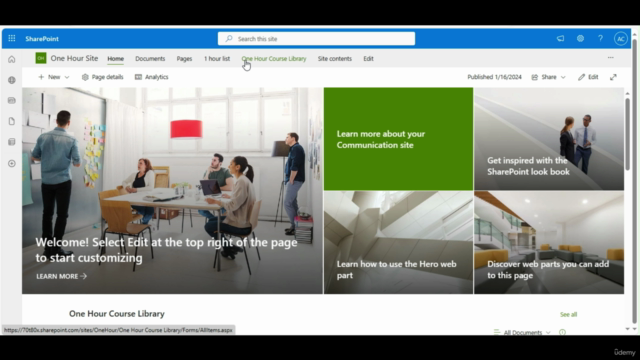This screenshot has width=640, height=360.
Task: Open Site contents navigation link
Action: (335, 59)
